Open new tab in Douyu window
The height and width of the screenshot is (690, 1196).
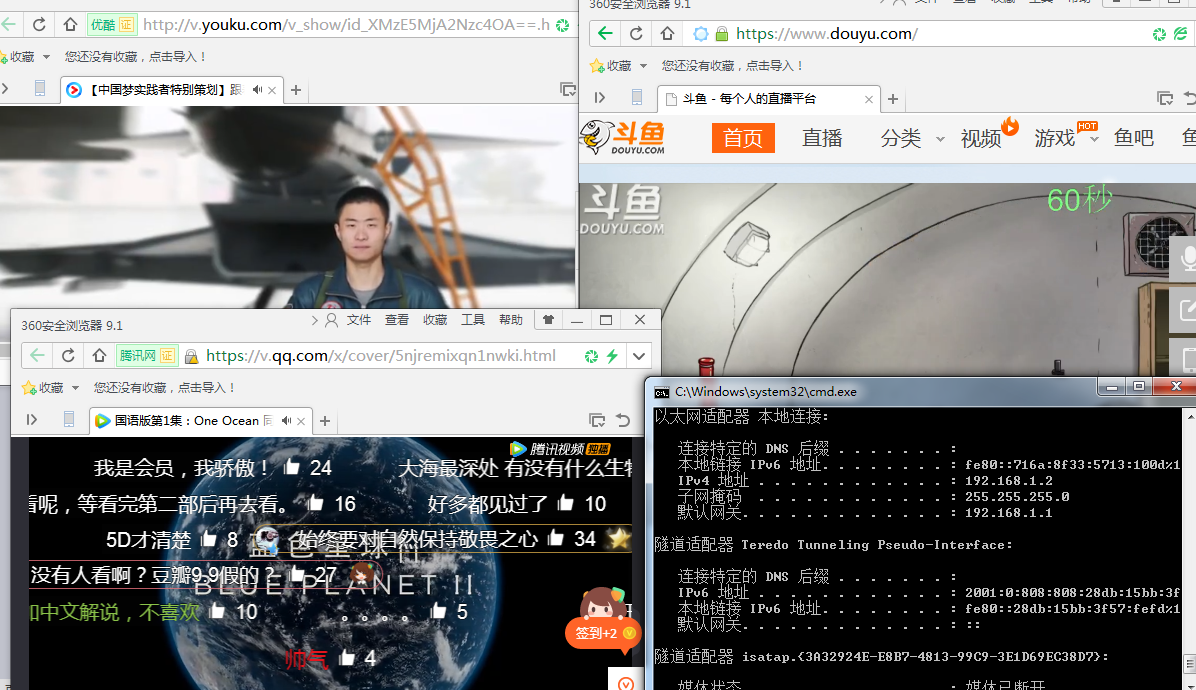892,99
